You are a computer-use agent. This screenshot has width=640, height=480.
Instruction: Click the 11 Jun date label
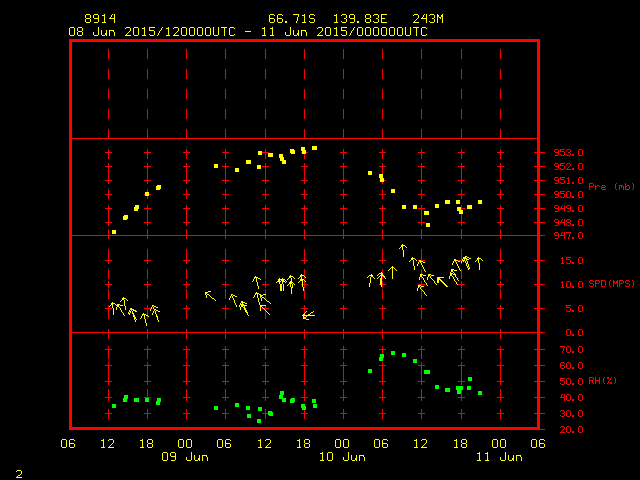click(499, 457)
